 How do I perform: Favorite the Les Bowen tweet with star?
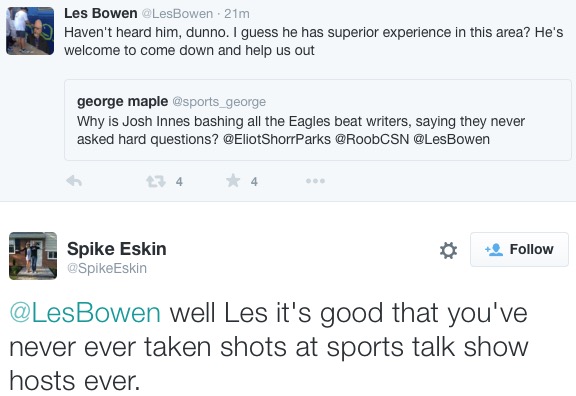(233, 181)
